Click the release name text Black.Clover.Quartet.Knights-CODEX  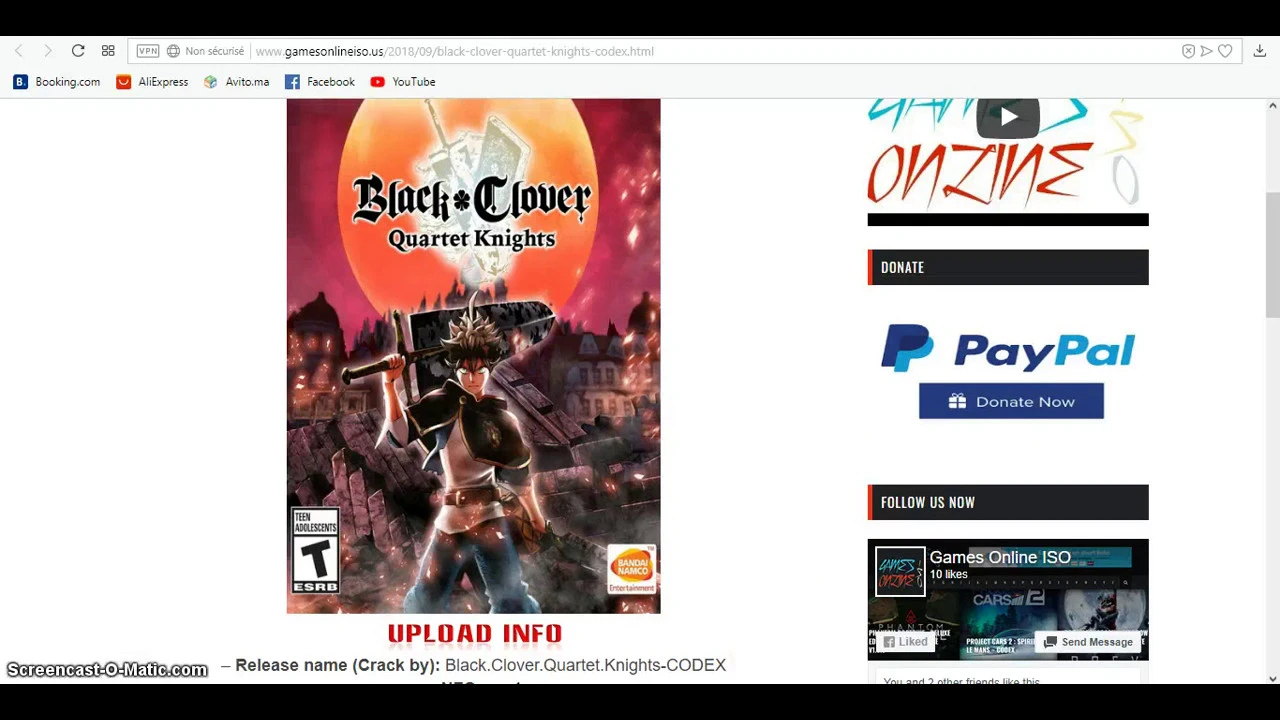tap(585, 665)
